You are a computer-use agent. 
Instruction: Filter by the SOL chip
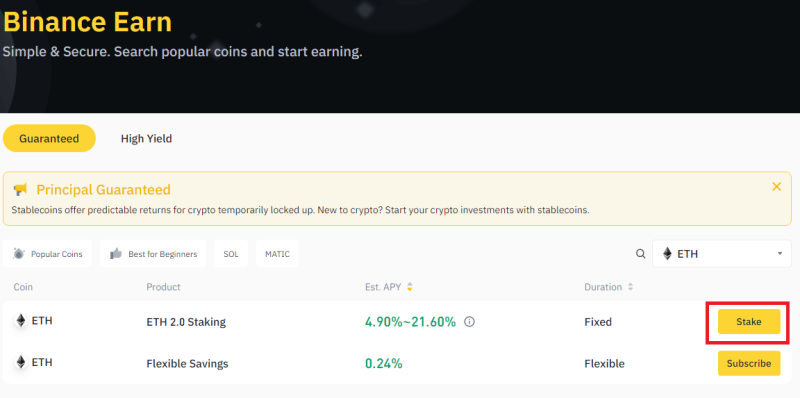(x=231, y=254)
